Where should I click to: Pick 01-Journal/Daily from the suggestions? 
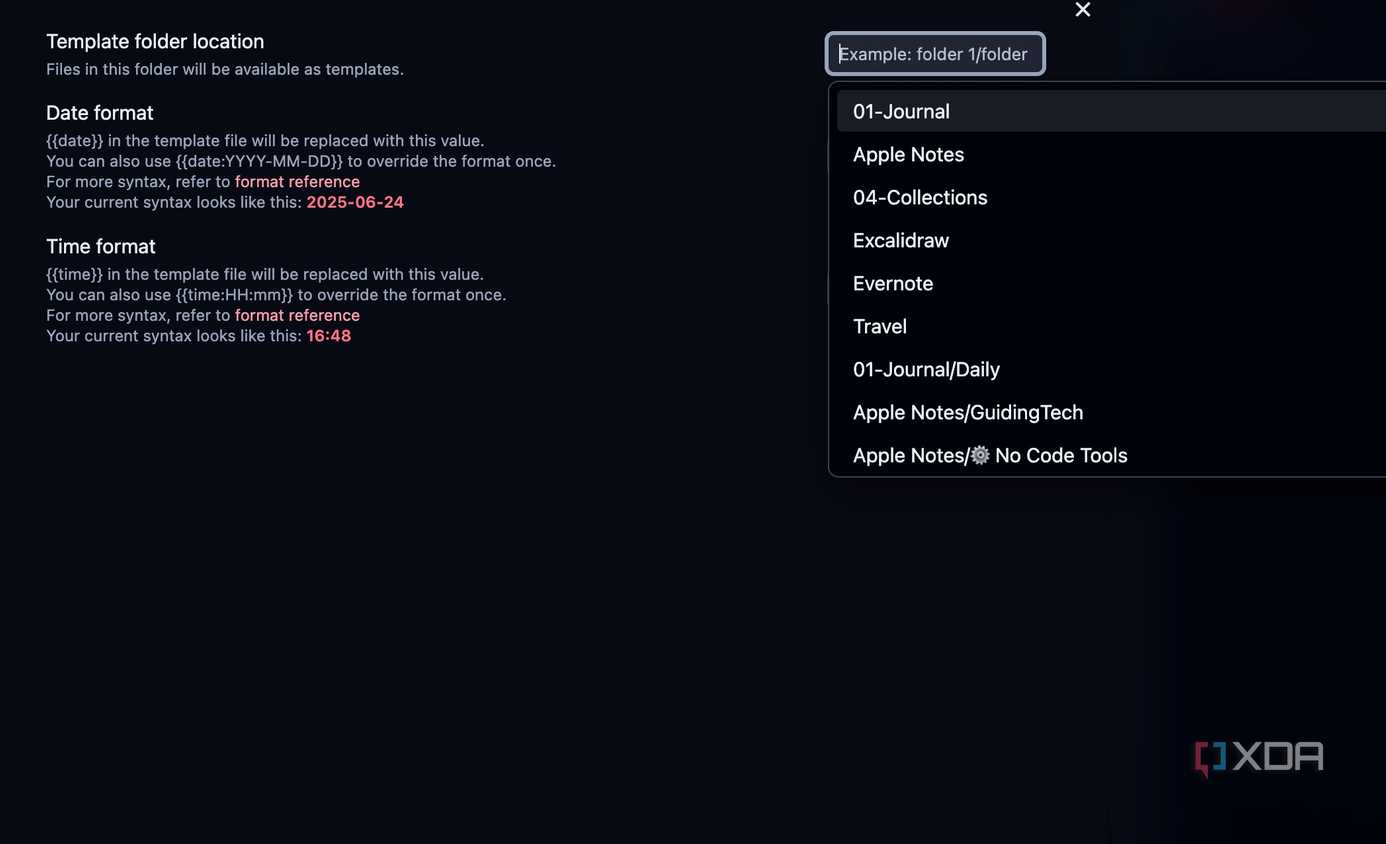point(1111,369)
